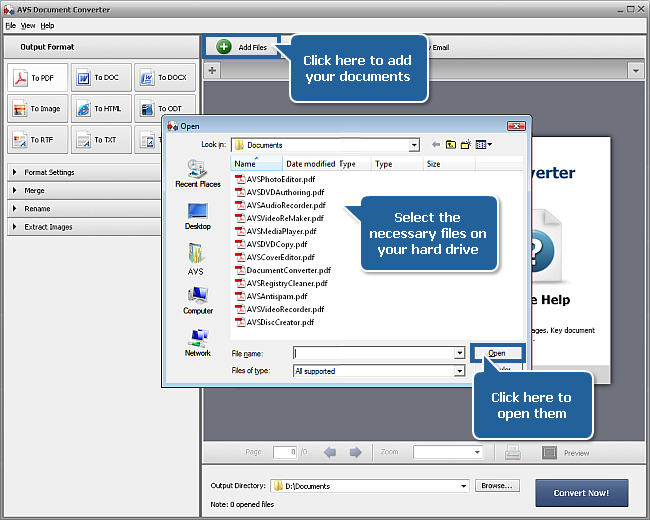Open the Help menu
The width and height of the screenshot is (650, 520).
[47, 26]
